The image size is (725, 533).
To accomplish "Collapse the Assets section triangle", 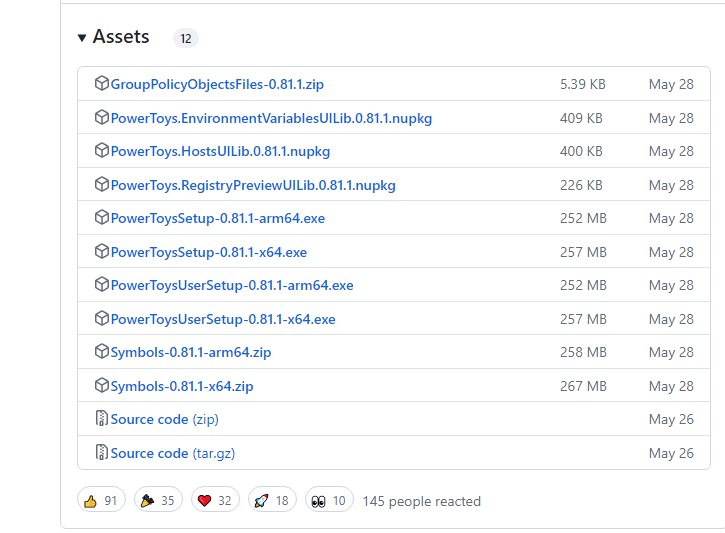I will 82,38.
